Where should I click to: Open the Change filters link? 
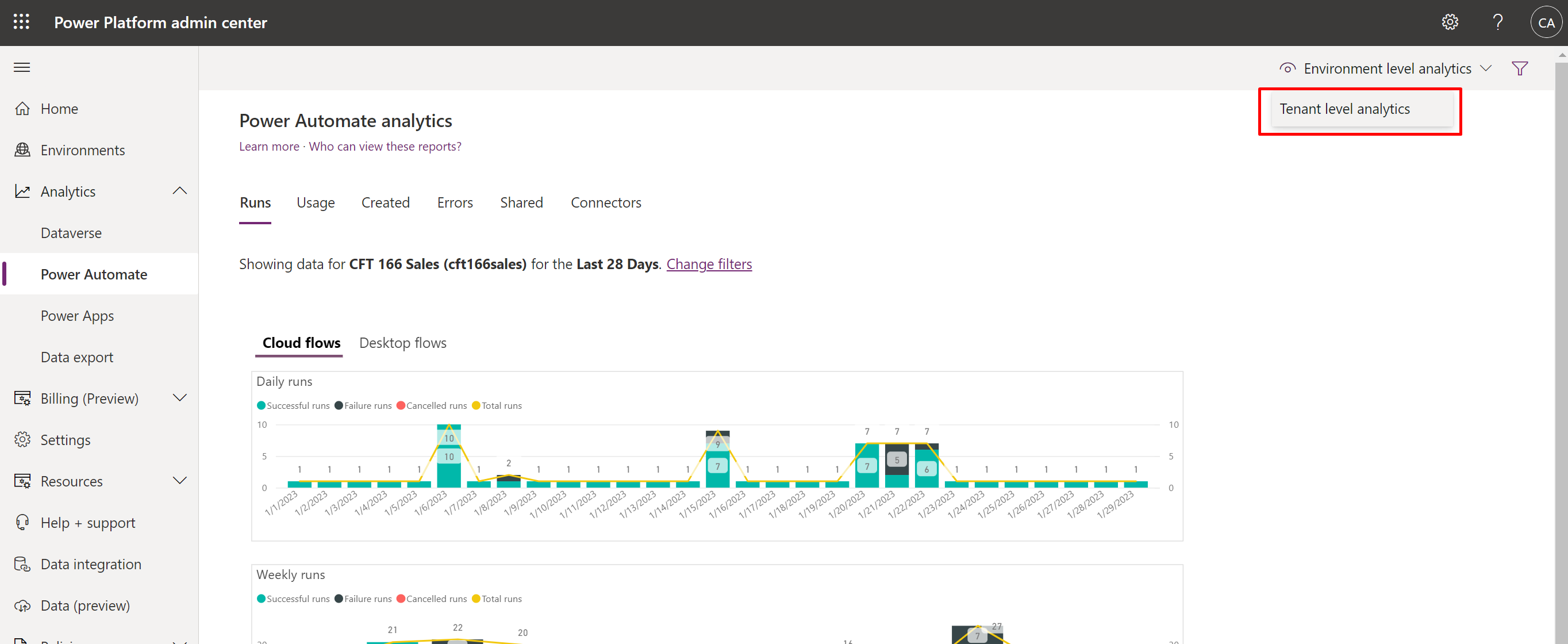(709, 264)
